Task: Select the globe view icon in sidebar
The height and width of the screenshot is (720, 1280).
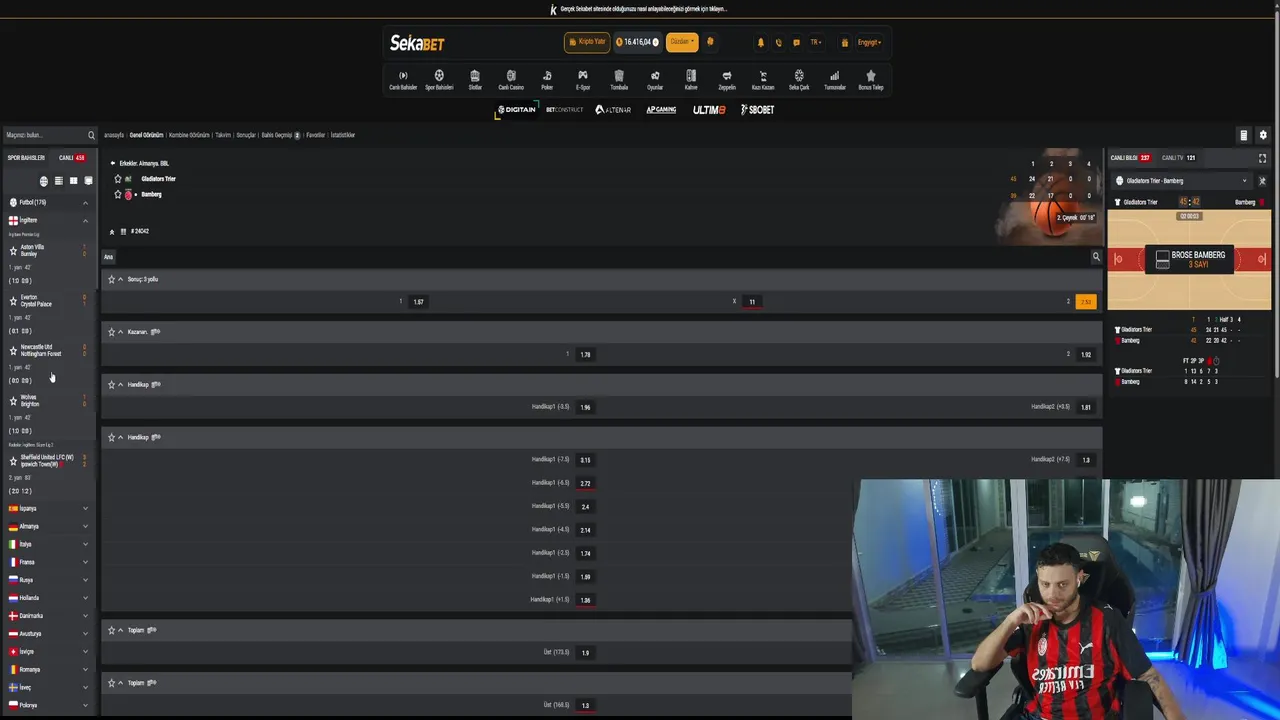Action: tap(43, 181)
